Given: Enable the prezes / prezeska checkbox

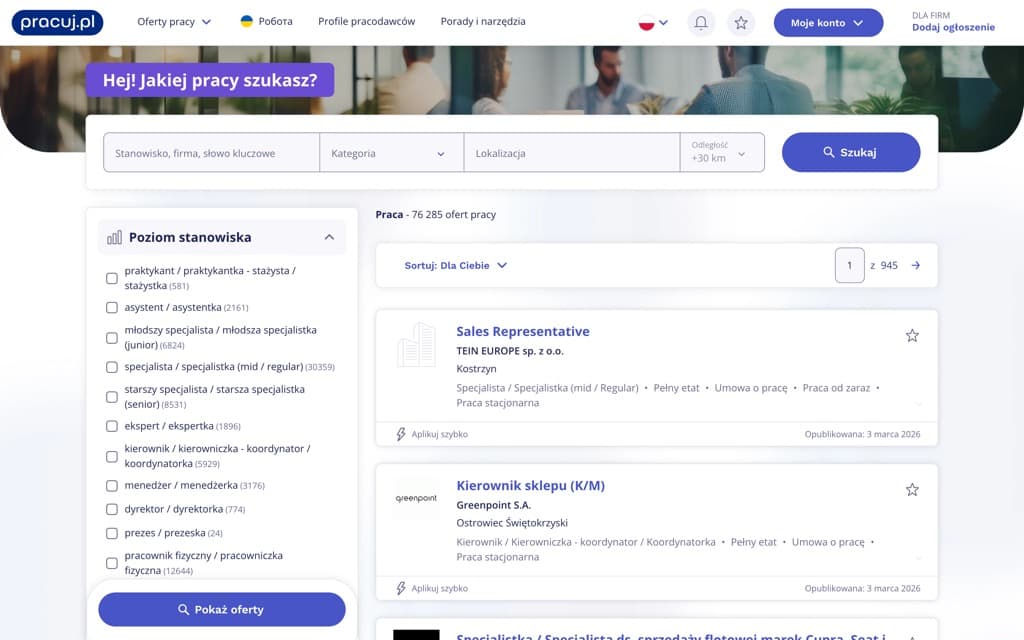Looking at the screenshot, I should click(111, 532).
